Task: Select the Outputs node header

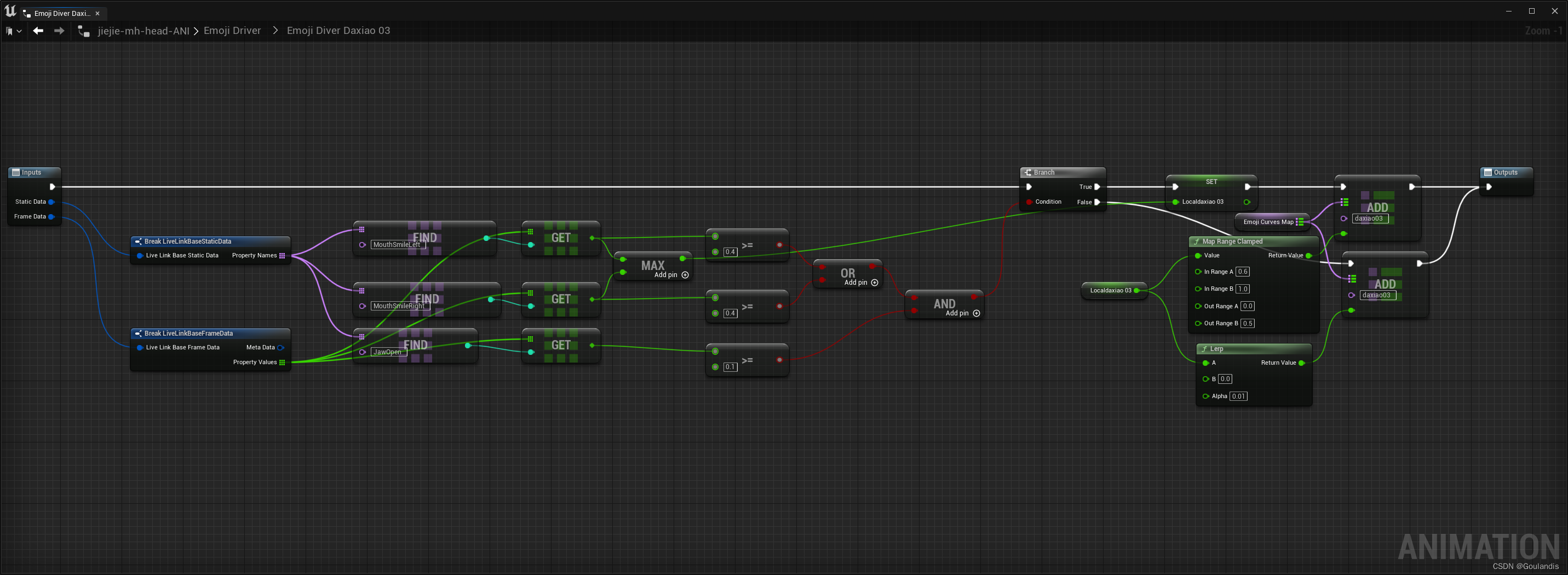Action: tap(1506, 172)
